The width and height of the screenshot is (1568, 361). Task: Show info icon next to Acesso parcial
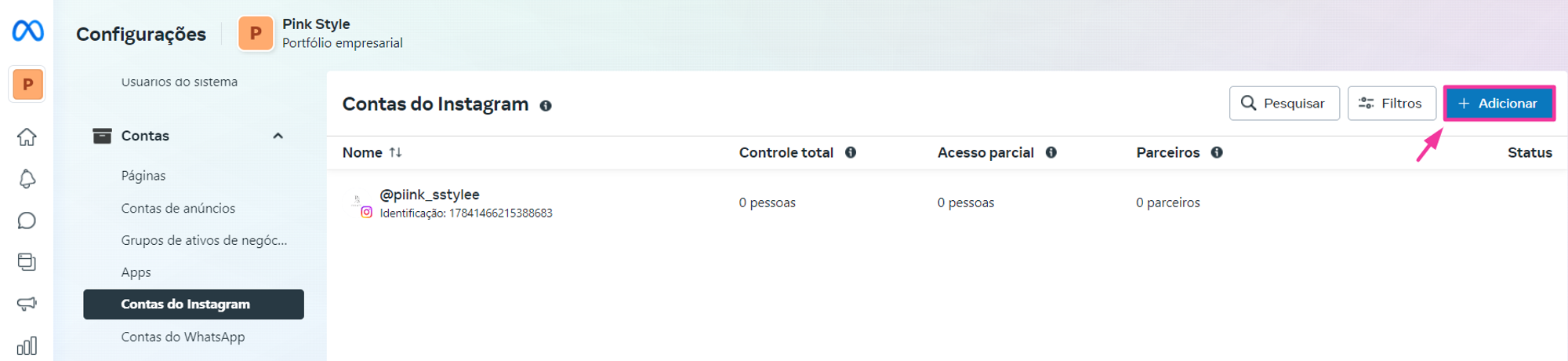[1051, 152]
